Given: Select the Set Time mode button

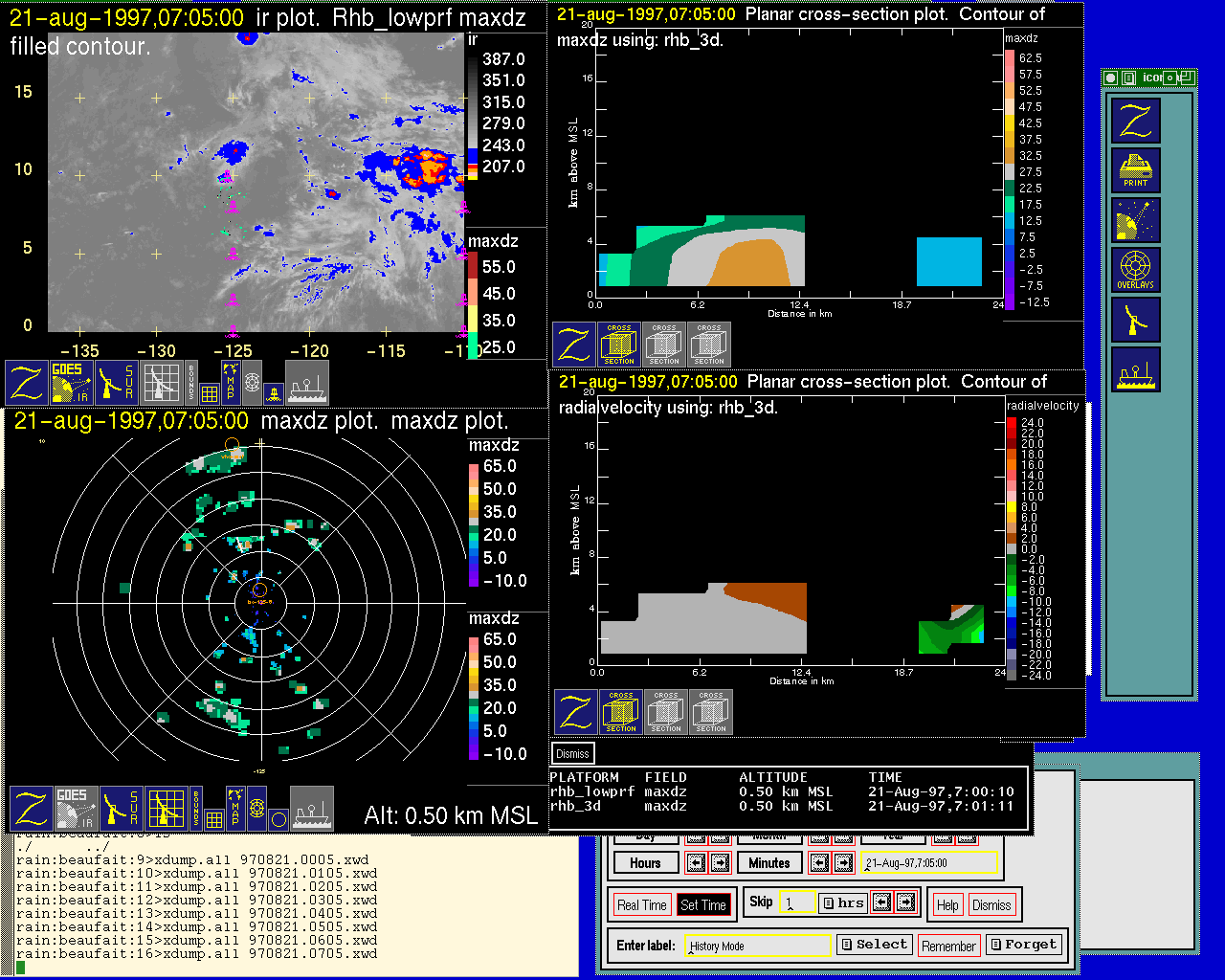Looking at the screenshot, I should click(x=702, y=905).
